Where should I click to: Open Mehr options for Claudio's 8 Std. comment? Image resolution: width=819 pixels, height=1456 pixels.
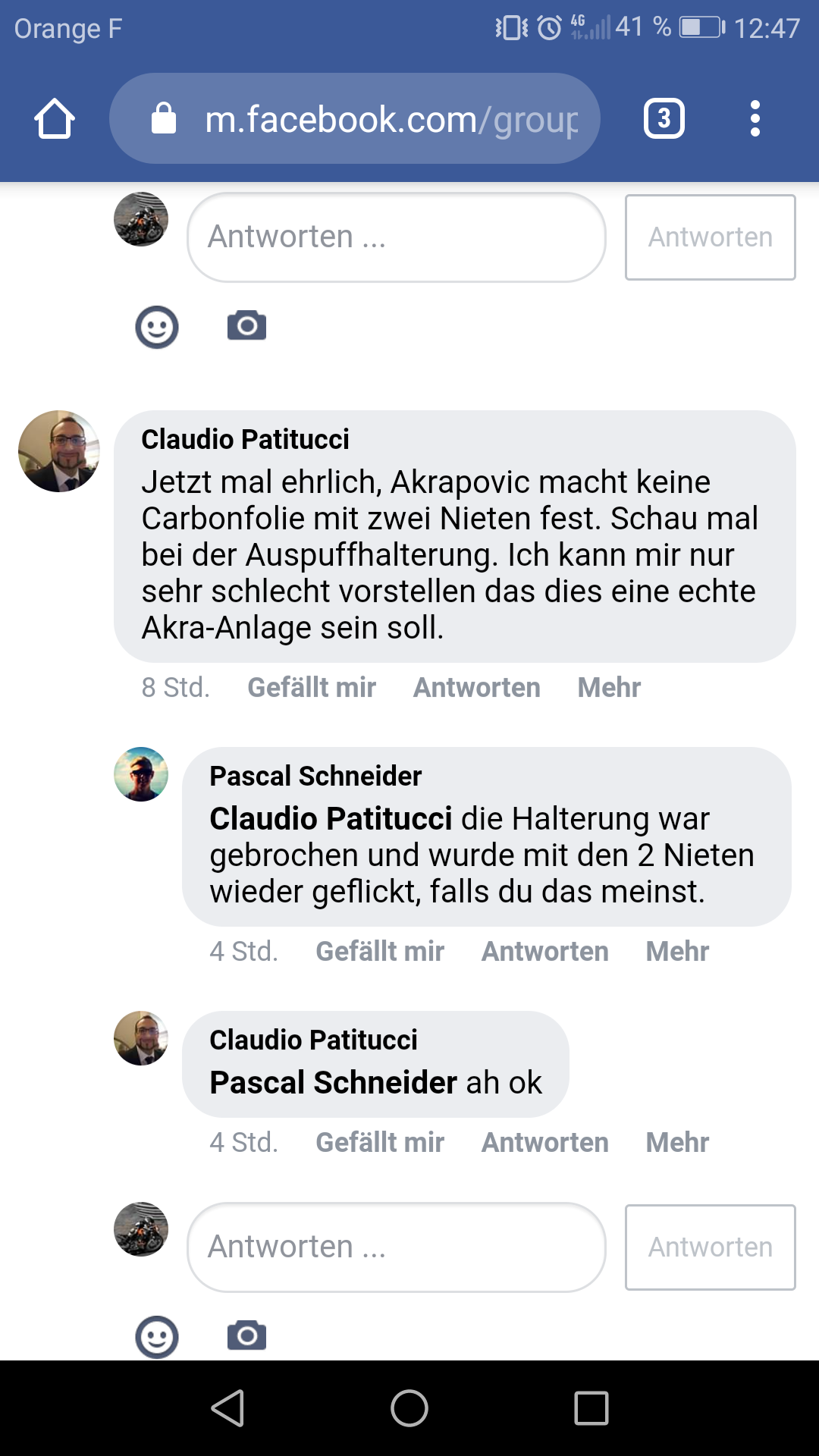tap(609, 688)
